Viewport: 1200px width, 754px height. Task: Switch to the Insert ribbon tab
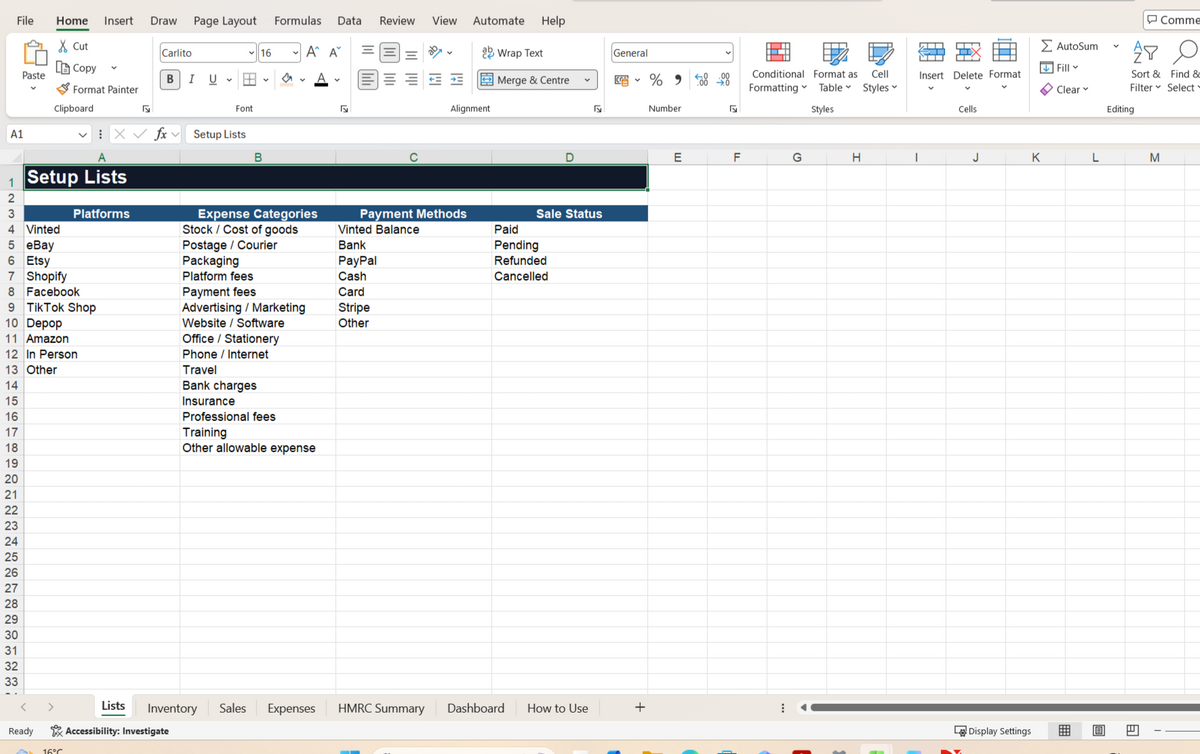(x=118, y=20)
